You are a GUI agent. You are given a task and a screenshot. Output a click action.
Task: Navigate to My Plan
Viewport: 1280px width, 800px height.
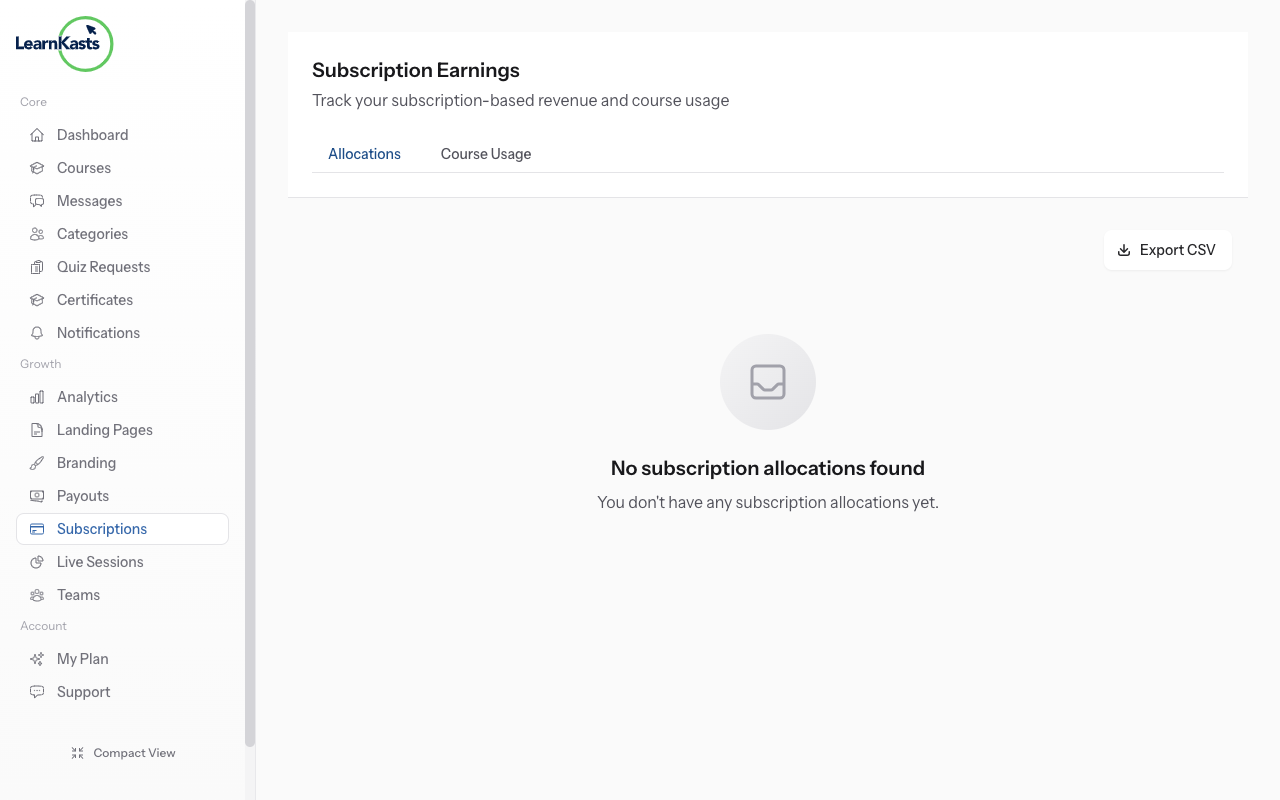pyautogui.click(x=81, y=658)
